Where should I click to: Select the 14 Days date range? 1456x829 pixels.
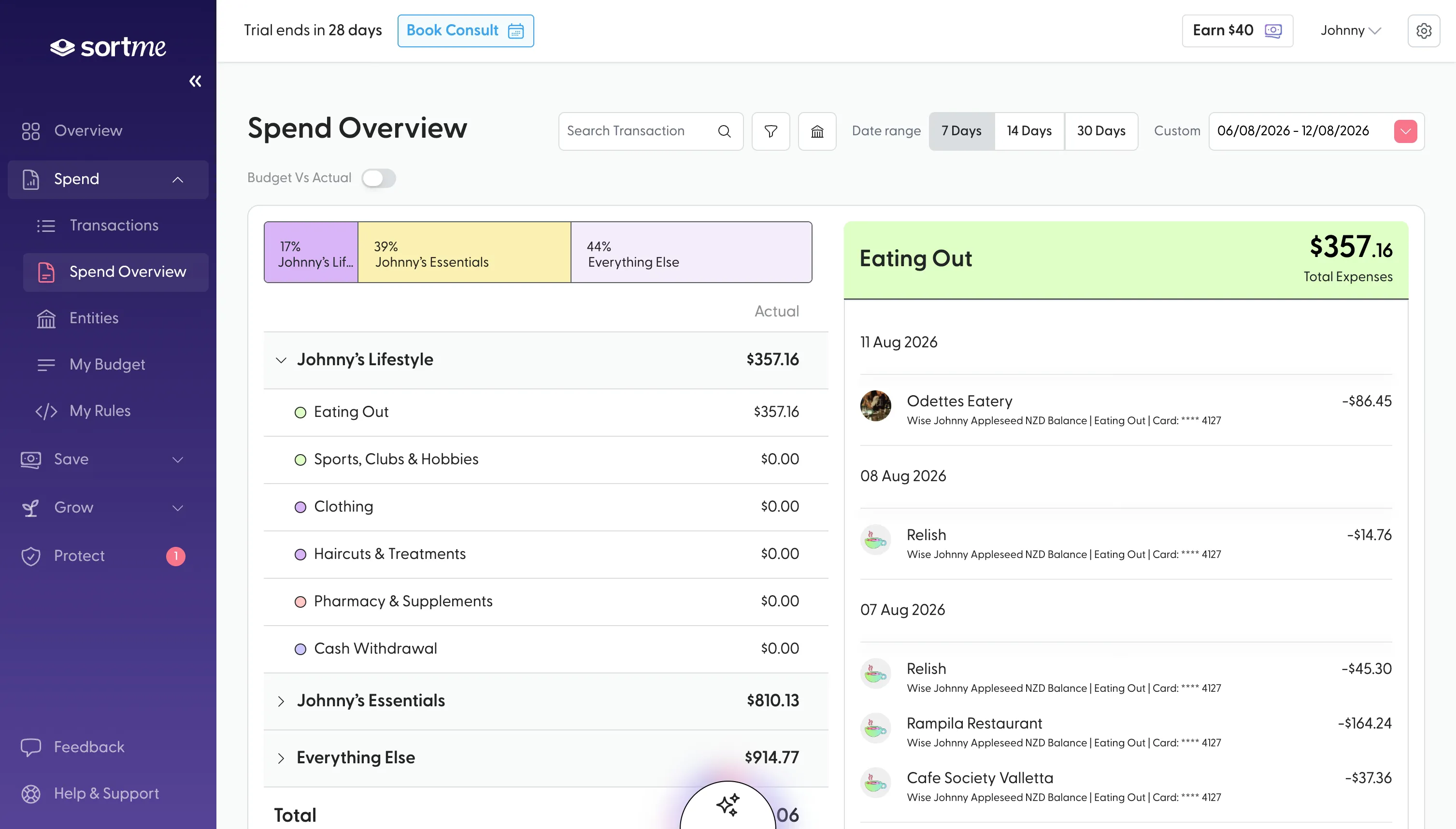click(1029, 131)
